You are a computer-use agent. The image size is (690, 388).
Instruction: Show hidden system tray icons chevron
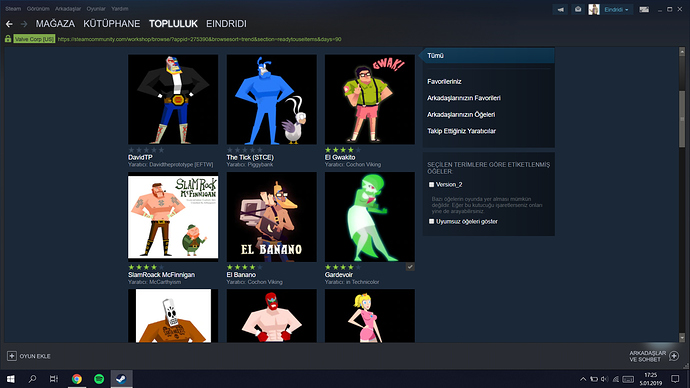[583, 379]
